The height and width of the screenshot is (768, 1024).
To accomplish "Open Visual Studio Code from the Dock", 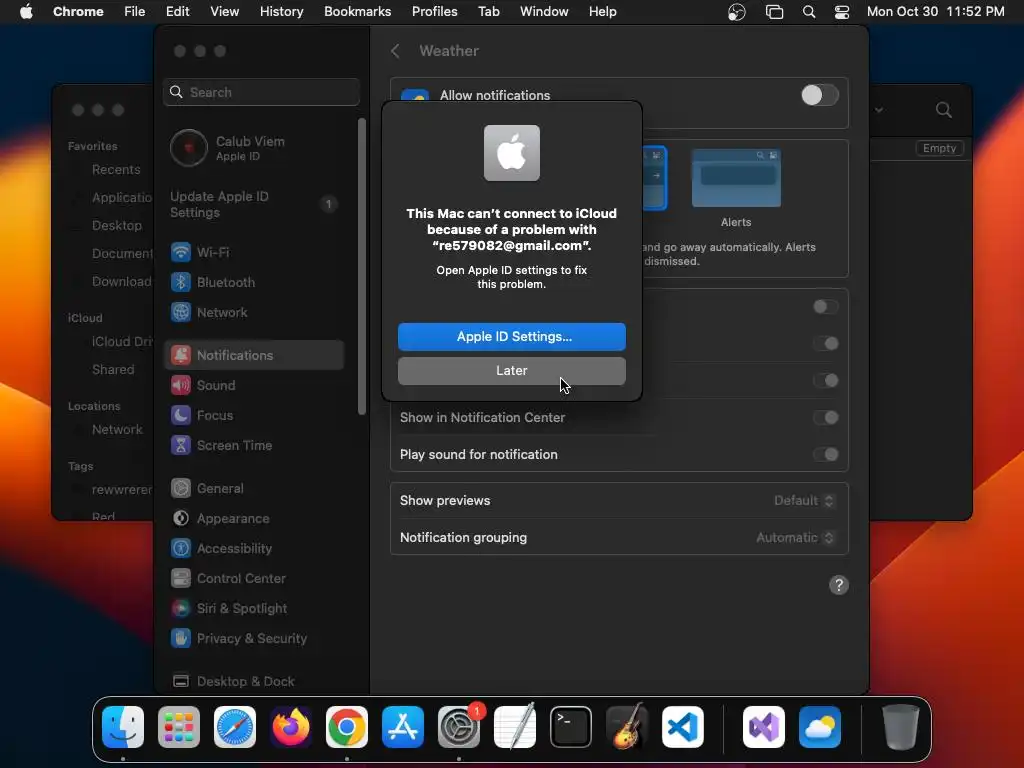I will (683, 727).
